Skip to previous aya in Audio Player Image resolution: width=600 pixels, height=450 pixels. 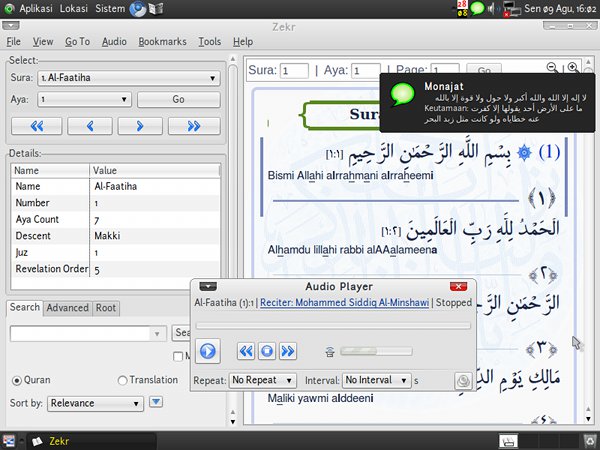[x=246, y=351]
